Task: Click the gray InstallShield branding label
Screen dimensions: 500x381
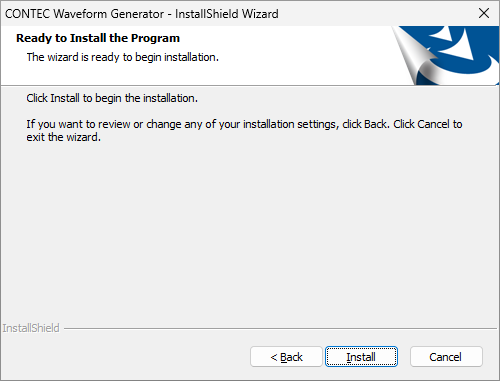Action: click(x=31, y=328)
